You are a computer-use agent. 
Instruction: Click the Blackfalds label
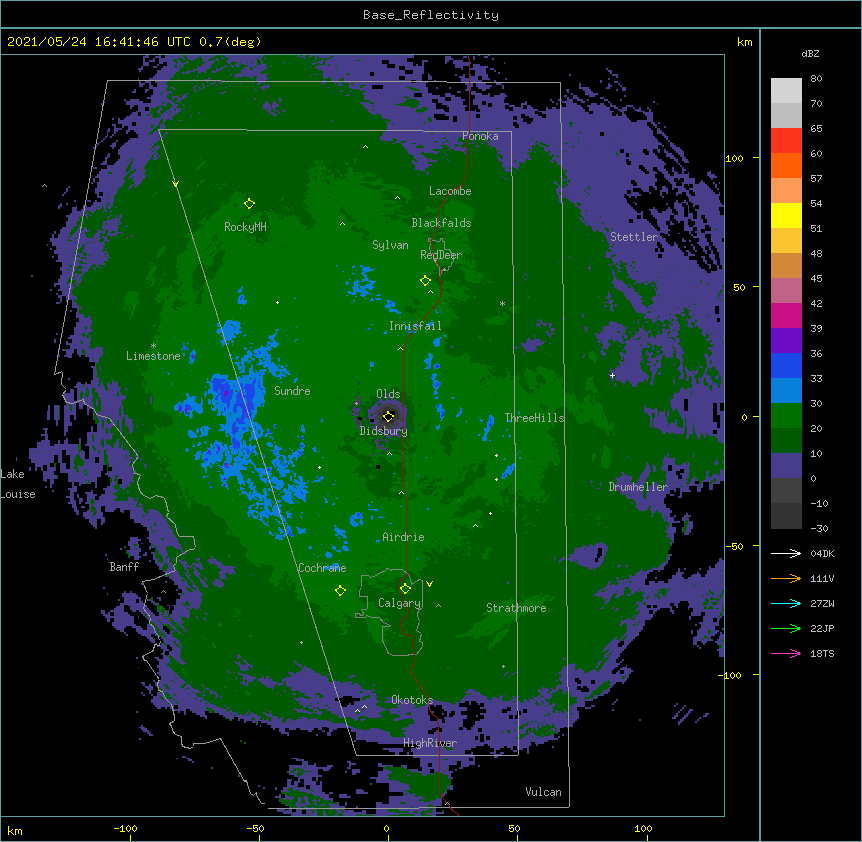pos(441,223)
